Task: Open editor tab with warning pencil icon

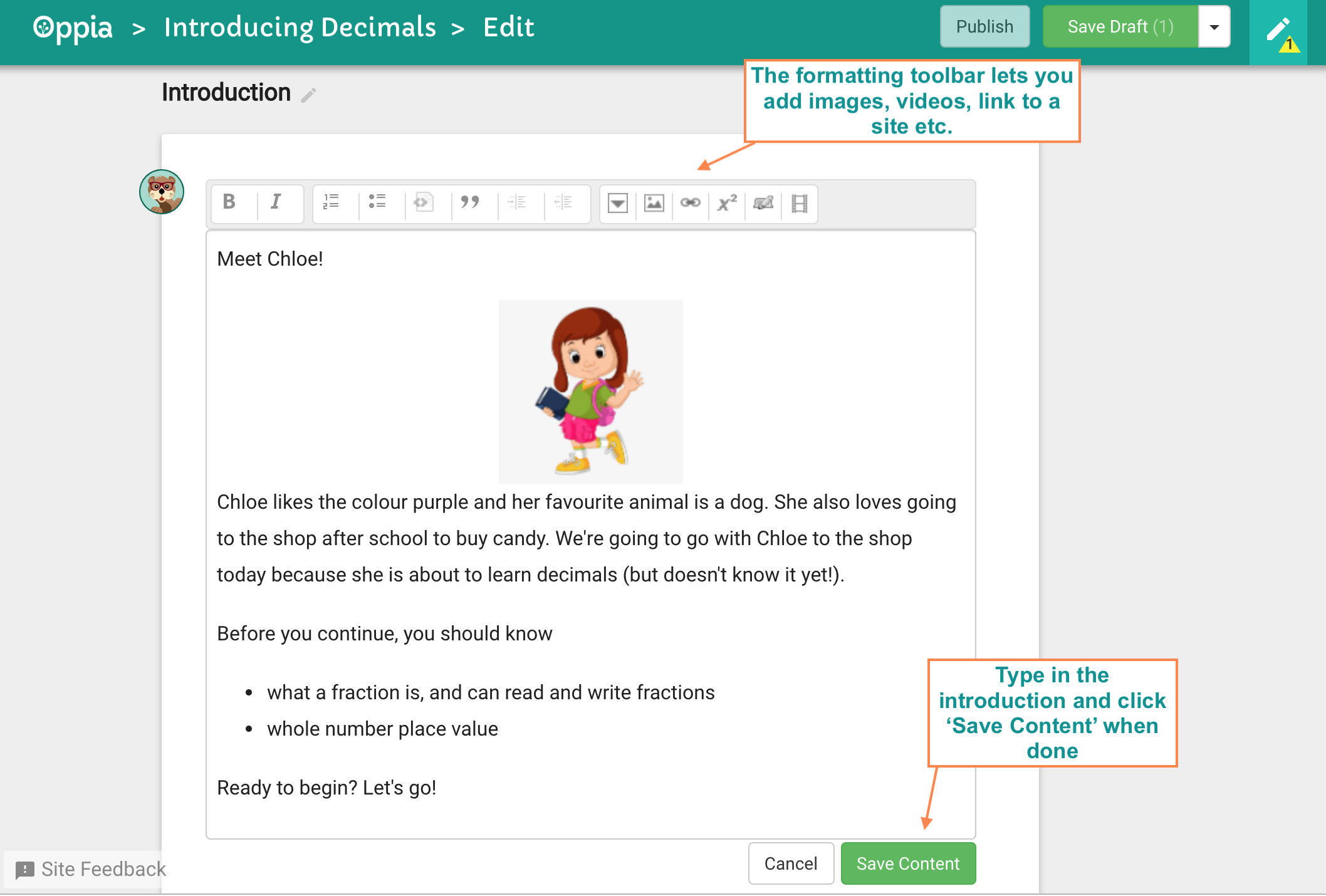Action: [x=1278, y=33]
